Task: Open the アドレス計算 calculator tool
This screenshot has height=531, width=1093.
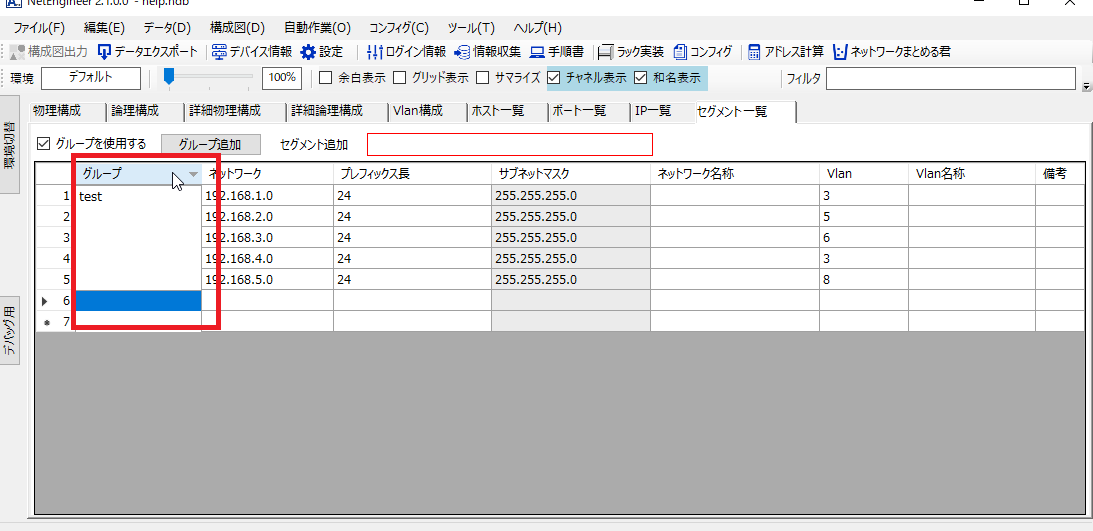Action: (x=755, y=52)
